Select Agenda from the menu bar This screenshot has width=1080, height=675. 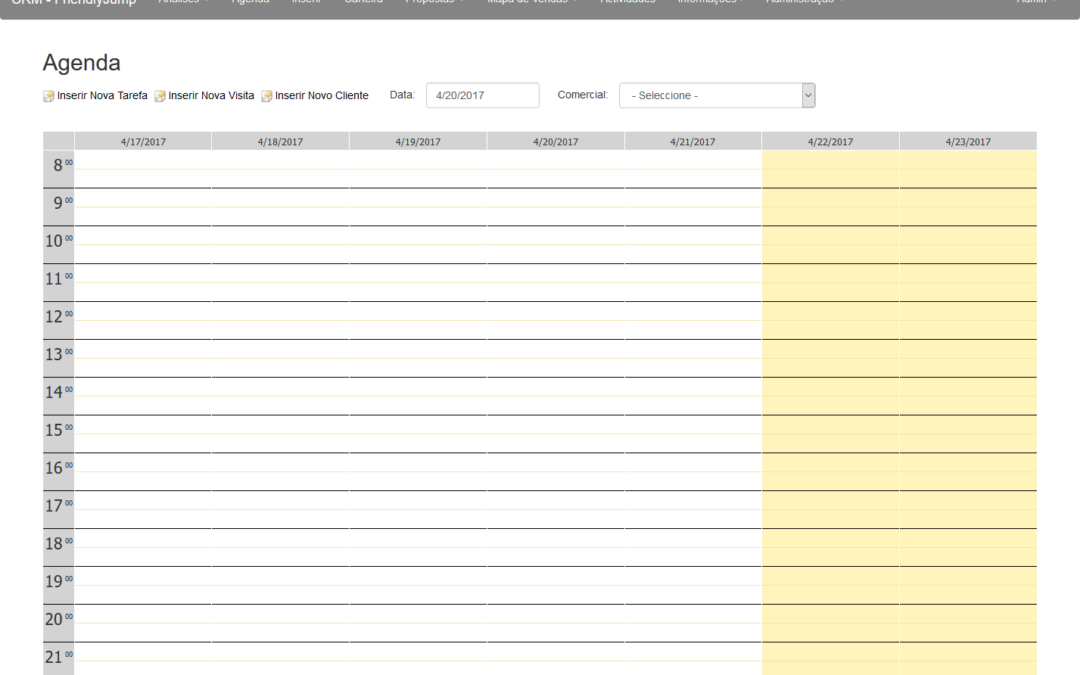point(250,3)
